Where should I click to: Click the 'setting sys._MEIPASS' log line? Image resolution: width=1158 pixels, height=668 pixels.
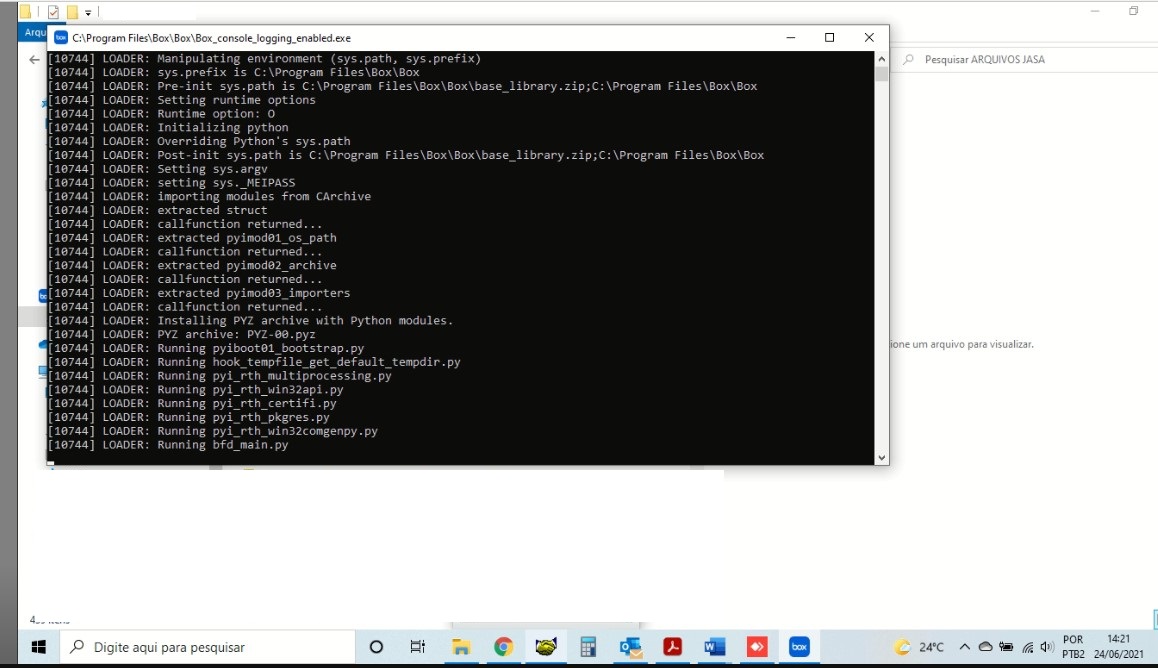tap(171, 183)
